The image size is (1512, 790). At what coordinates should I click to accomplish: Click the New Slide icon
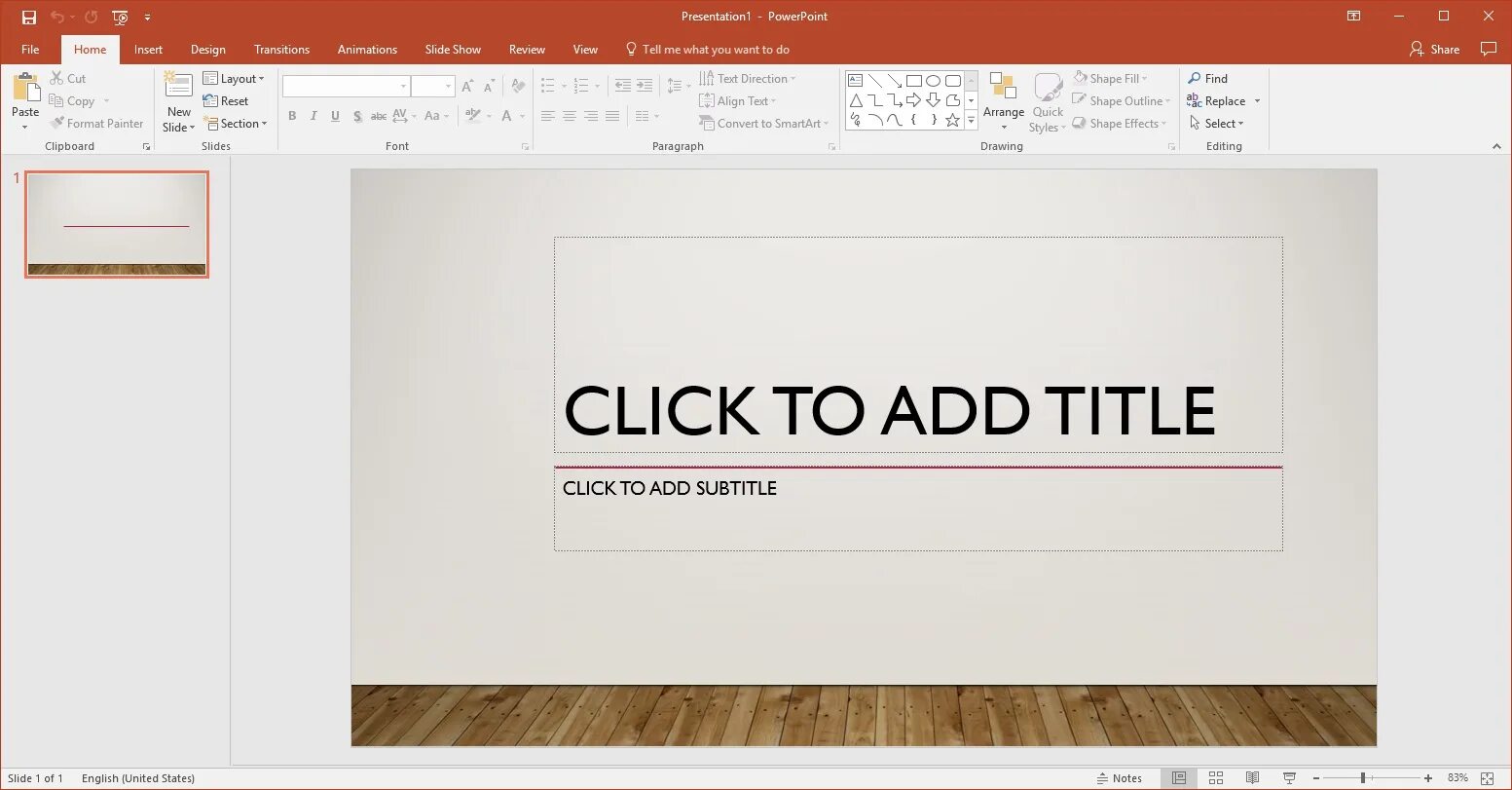pos(178,85)
